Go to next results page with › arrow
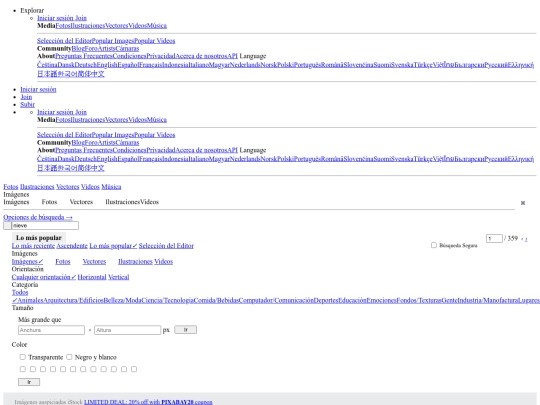Viewport: 540px width, 405px height. (x=526, y=239)
